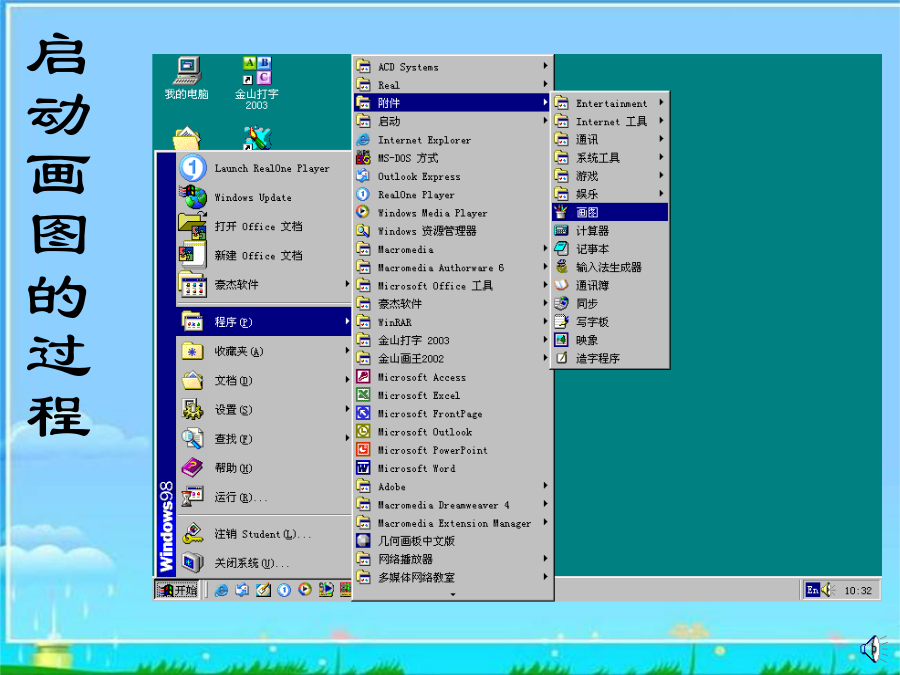The width and height of the screenshot is (900, 675).
Task: Click the Internet Explorer program icon
Action: [x=363, y=139]
